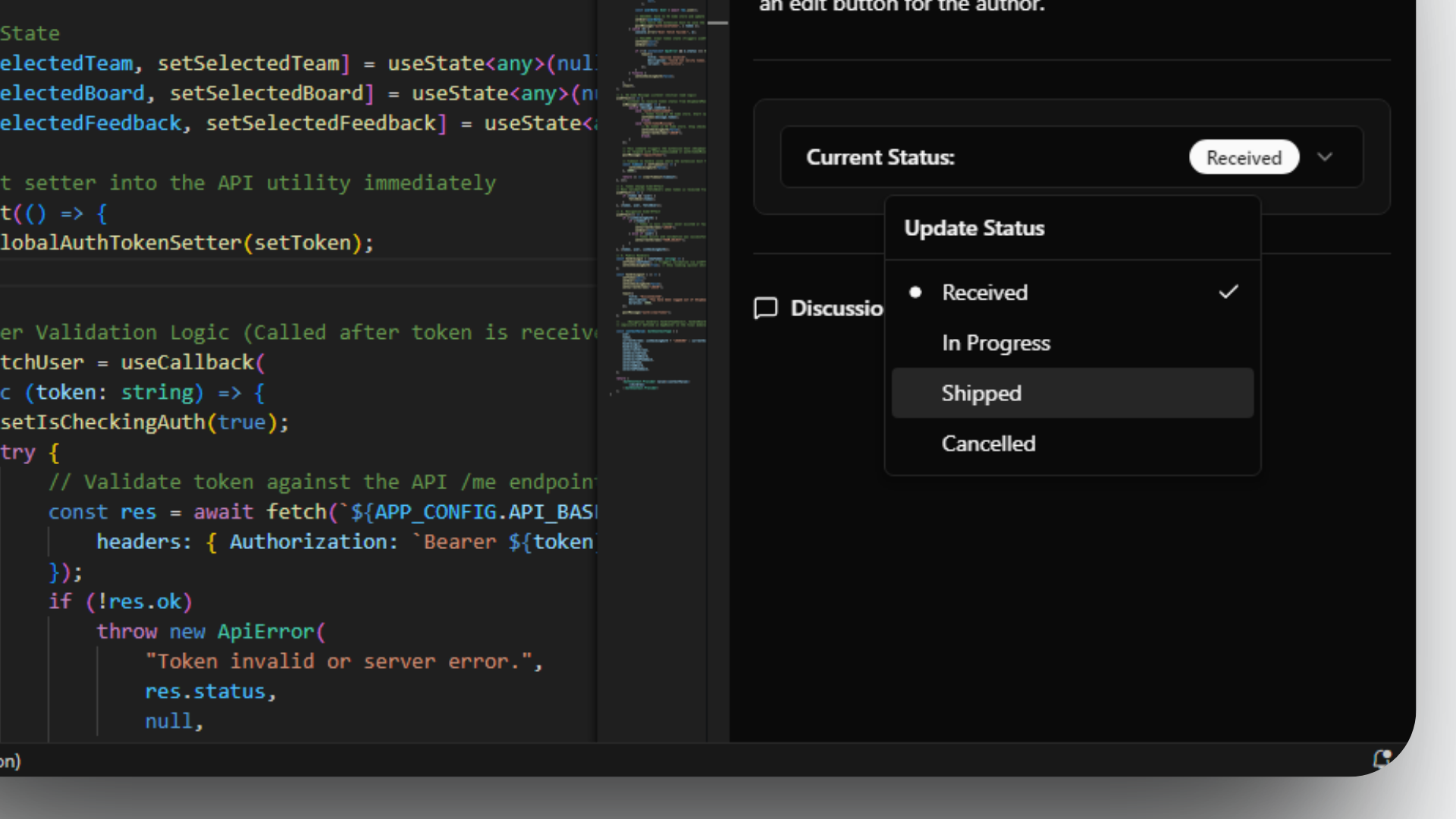This screenshot has height=819, width=1456.
Task: Click the Discussion chat bubble icon
Action: [x=765, y=308]
